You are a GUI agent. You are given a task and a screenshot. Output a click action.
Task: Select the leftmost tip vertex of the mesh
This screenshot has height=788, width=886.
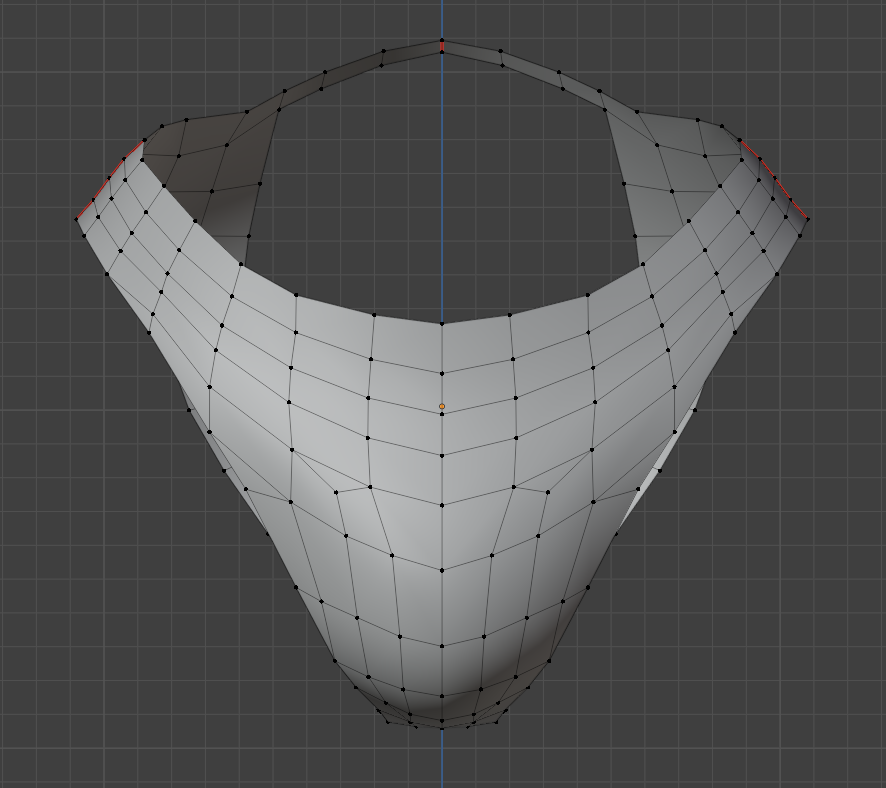pos(76,219)
